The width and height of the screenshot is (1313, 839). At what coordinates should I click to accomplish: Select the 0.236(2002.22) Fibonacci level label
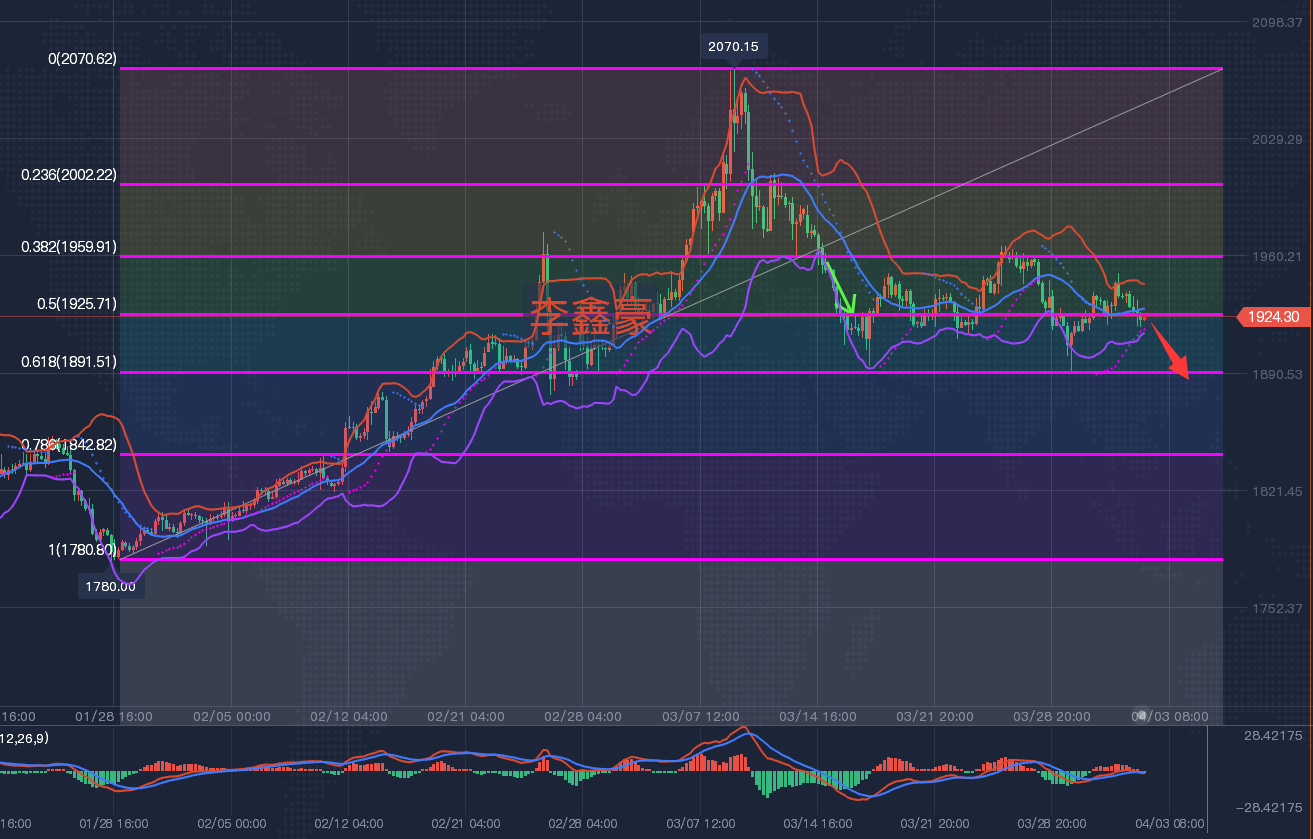[x=69, y=174]
